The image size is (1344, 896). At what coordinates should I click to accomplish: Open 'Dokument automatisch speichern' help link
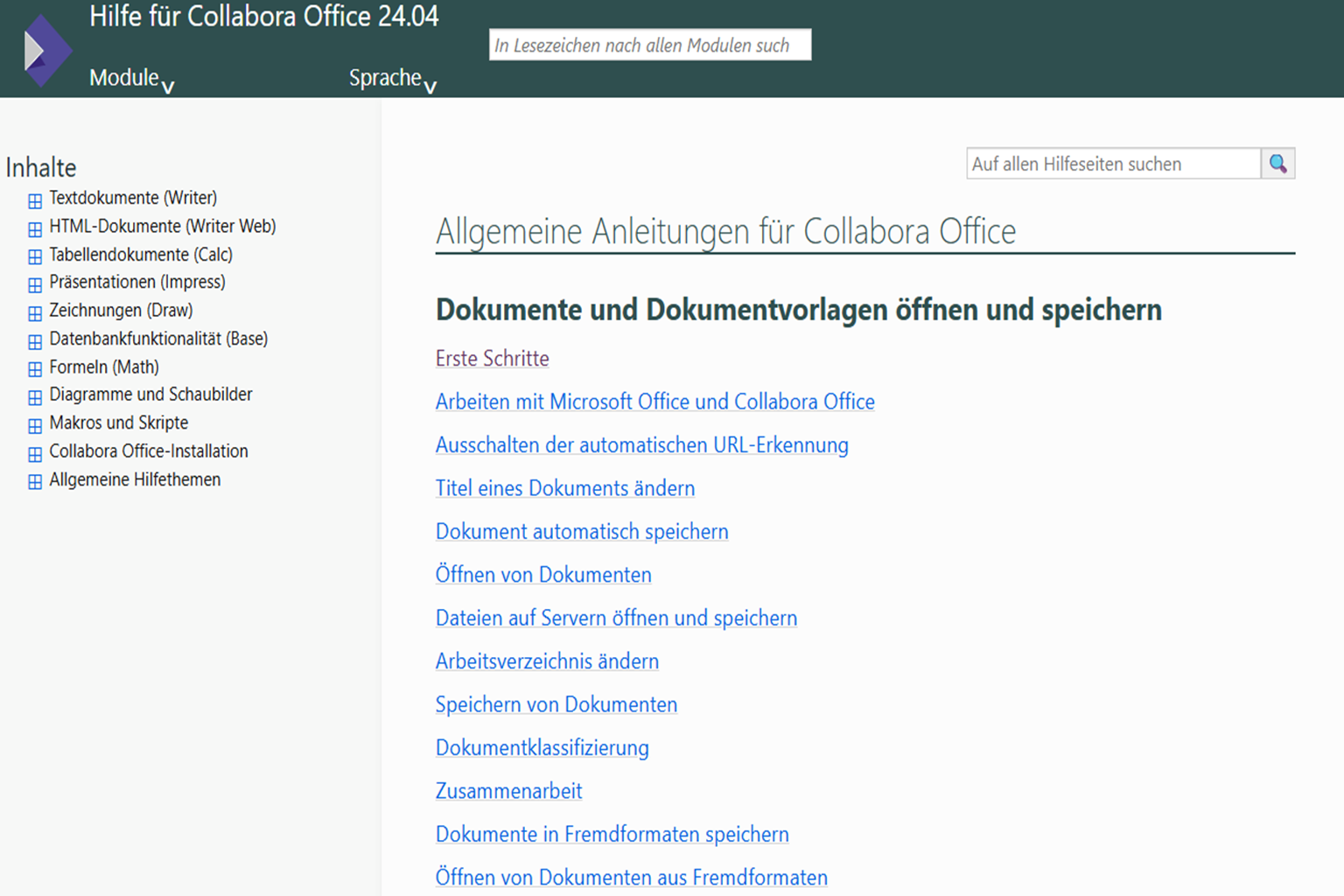581,532
